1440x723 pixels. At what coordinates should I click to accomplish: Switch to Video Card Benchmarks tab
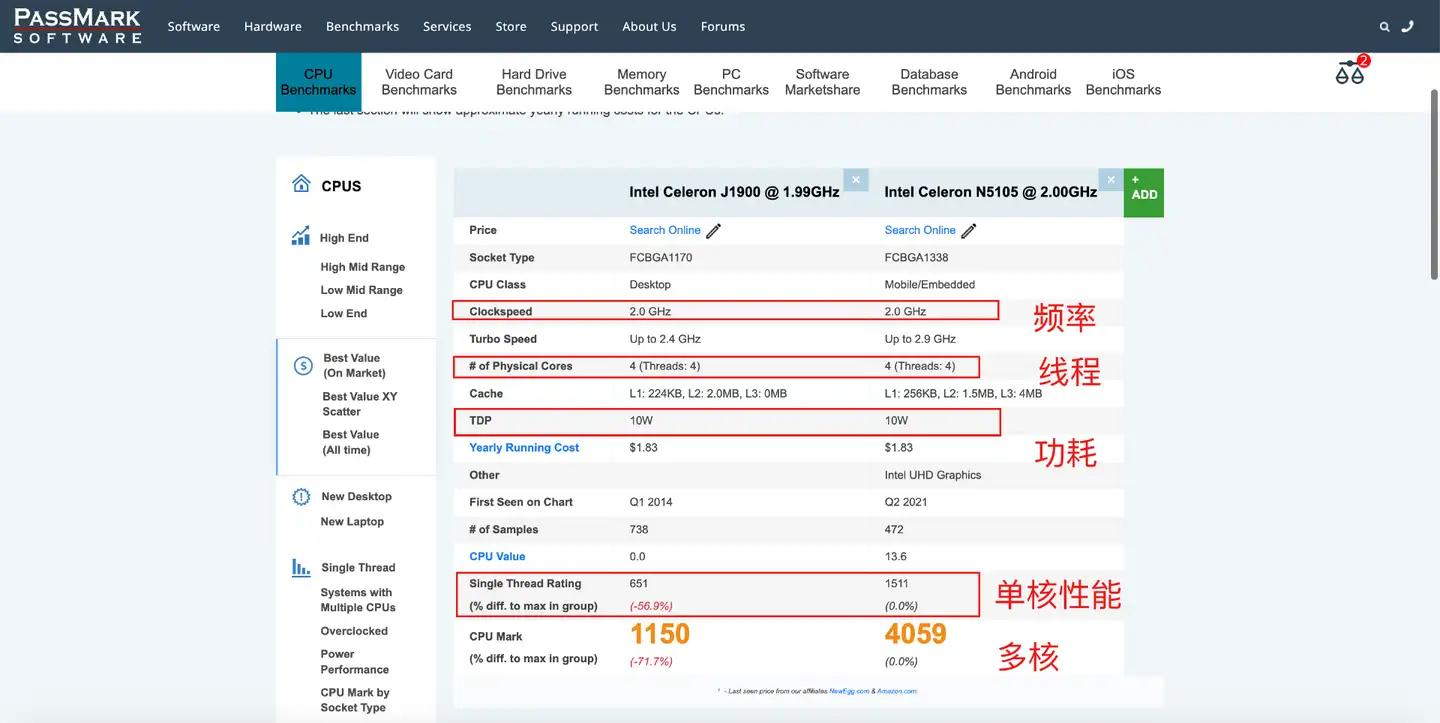click(x=419, y=82)
